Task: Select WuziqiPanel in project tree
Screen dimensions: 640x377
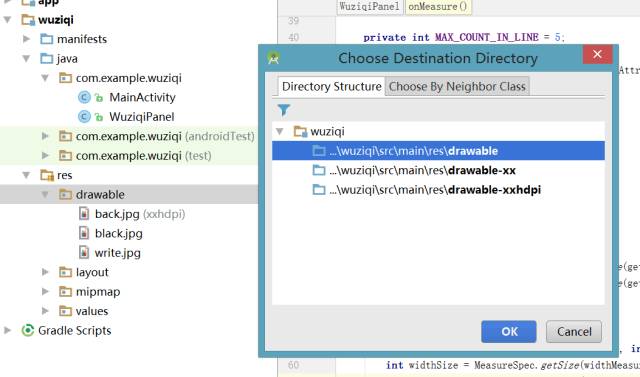Action: [142, 117]
